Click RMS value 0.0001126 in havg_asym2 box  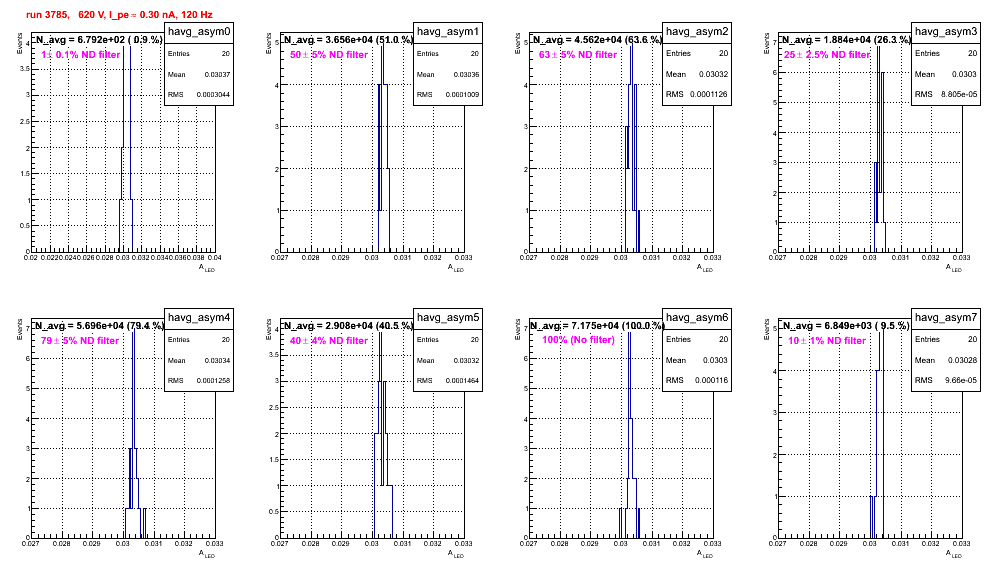coord(709,94)
